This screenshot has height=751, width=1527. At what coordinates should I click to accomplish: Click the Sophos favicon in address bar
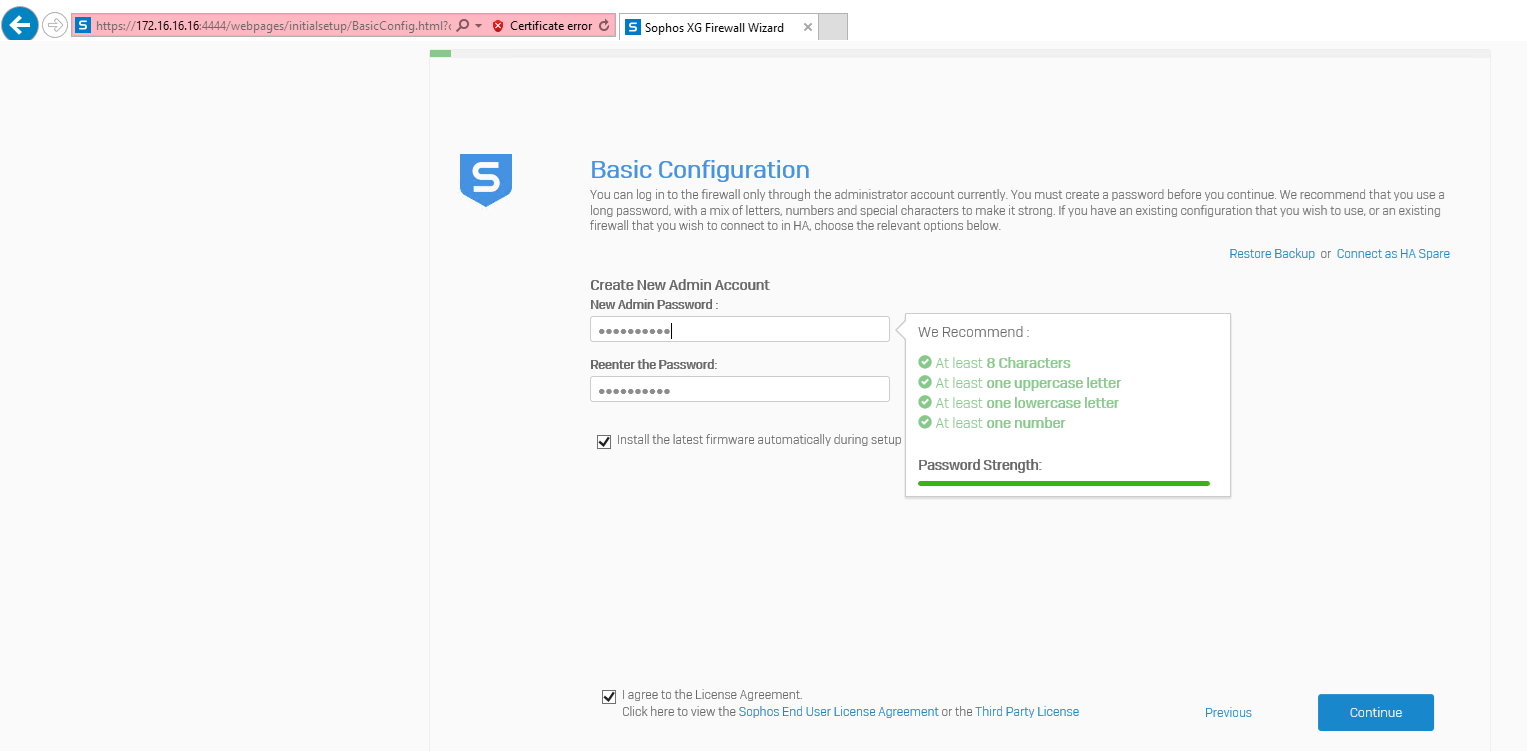83,26
